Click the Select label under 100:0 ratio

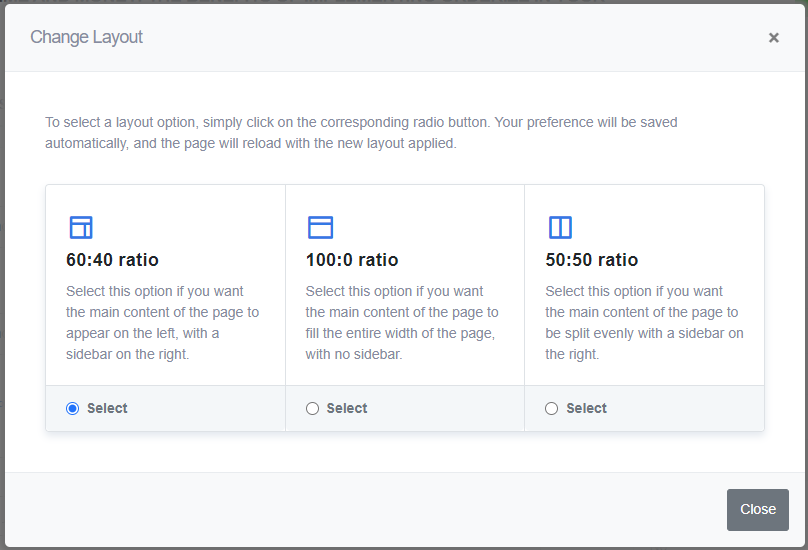347,408
